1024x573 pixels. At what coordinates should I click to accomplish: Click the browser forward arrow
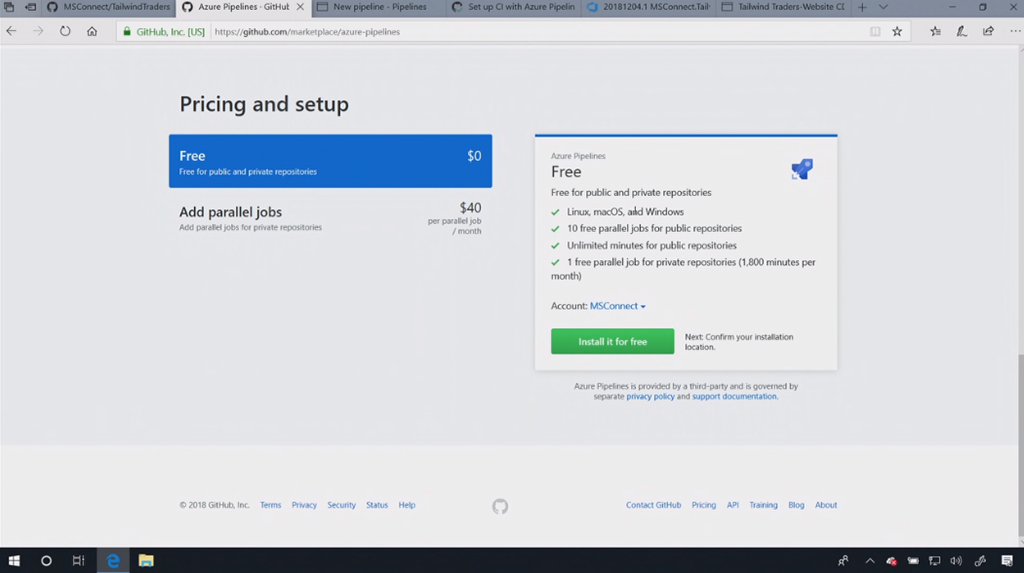click(x=38, y=31)
